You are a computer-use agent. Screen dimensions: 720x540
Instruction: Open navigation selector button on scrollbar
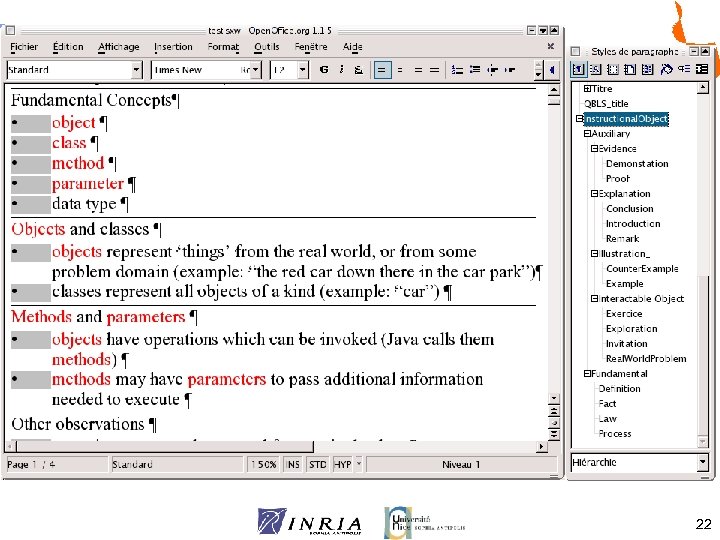[554, 422]
